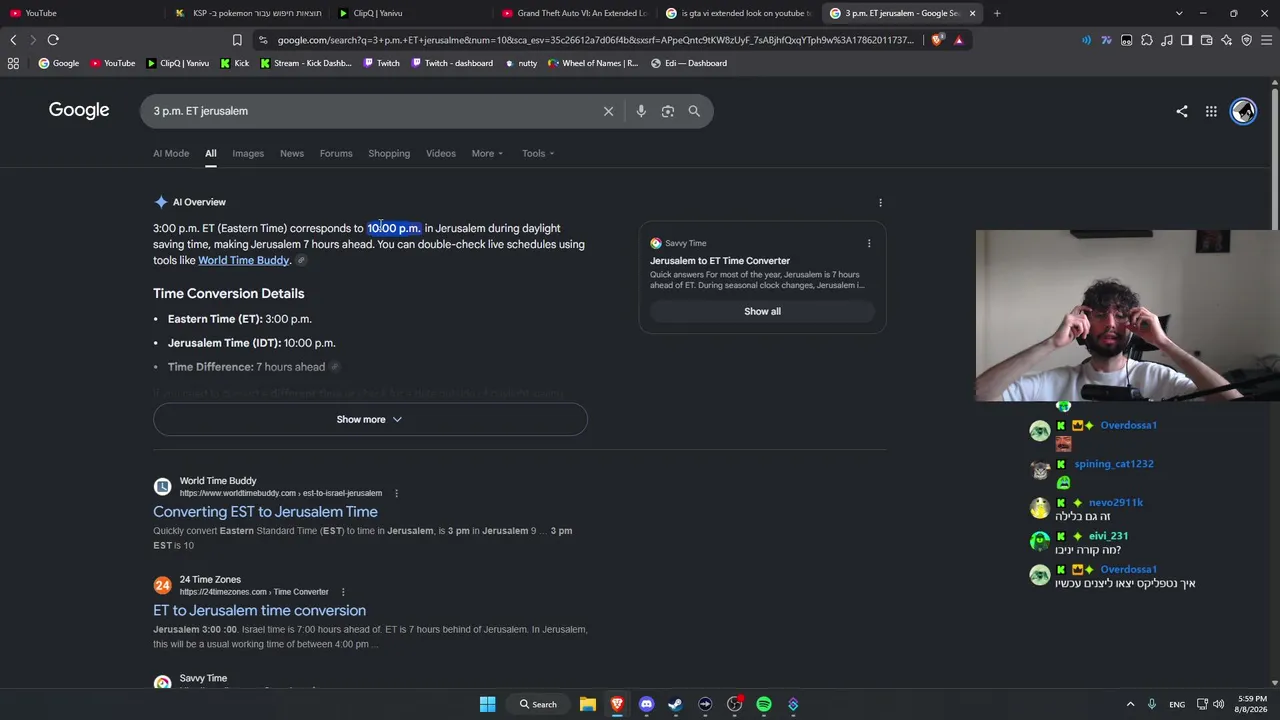Open a new browser tab
1280x720 pixels.
(997, 13)
